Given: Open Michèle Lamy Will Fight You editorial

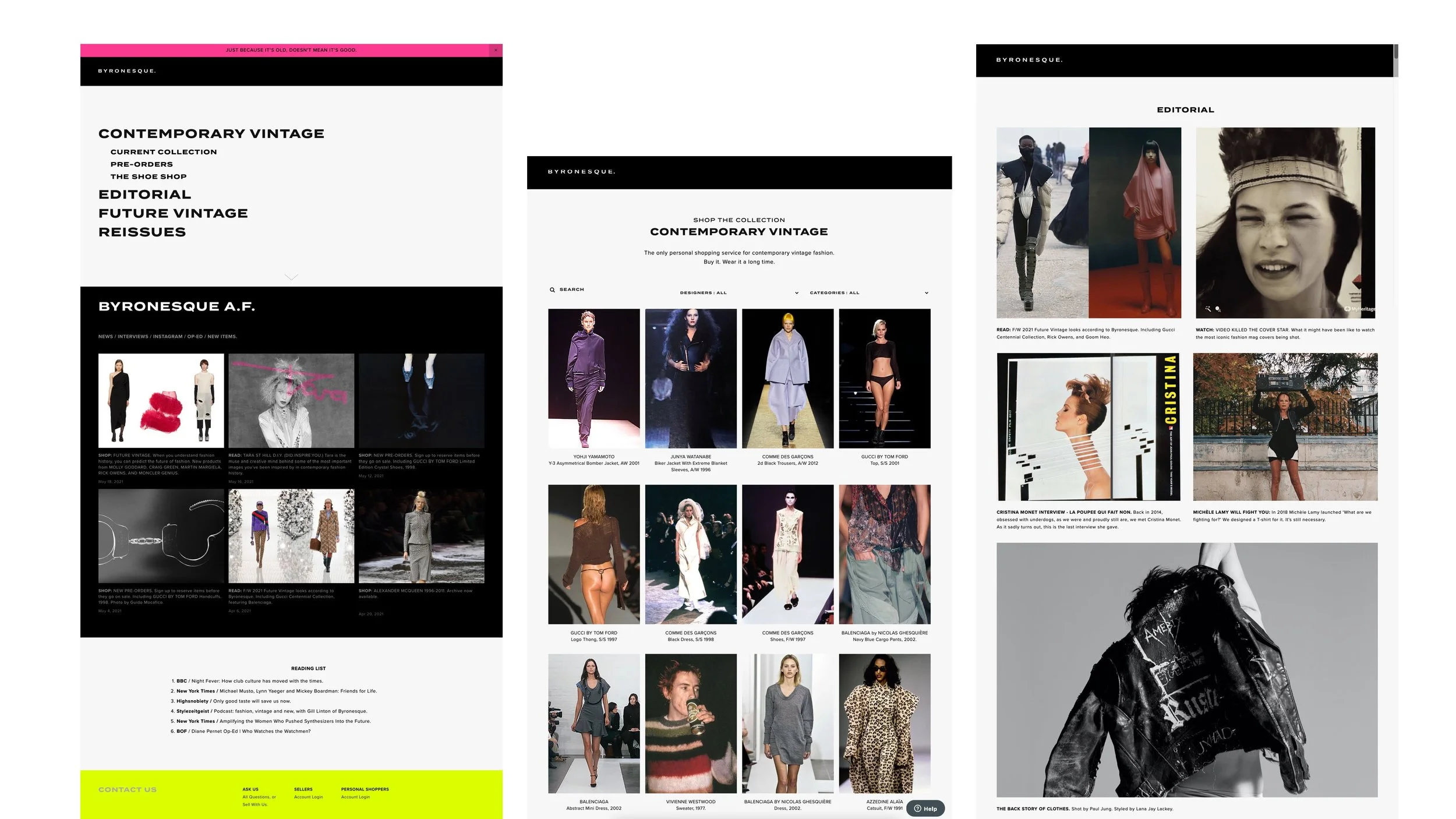Looking at the screenshot, I should 1285,427.
